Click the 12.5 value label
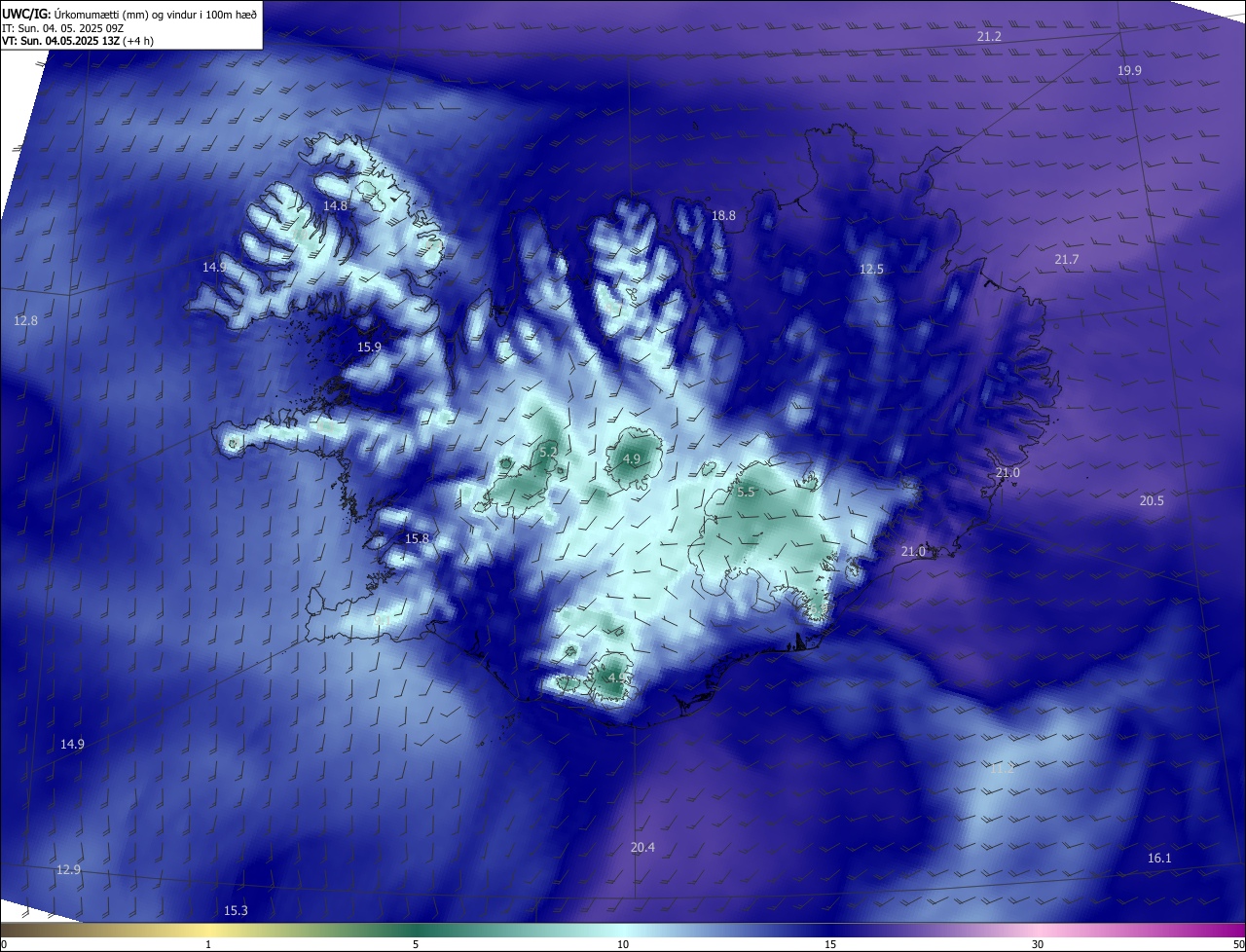This screenshot has height=952, width=1246. click(x=871, y=269)
